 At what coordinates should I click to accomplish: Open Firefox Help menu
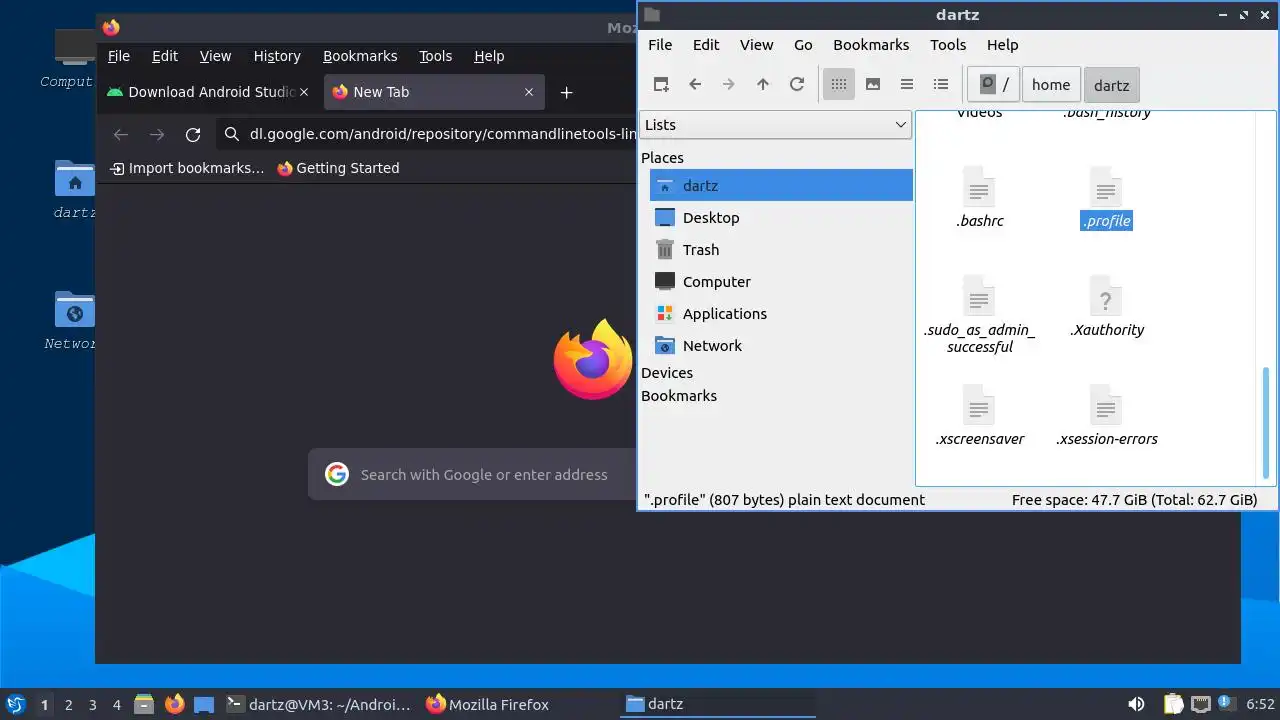pos(489,56)
